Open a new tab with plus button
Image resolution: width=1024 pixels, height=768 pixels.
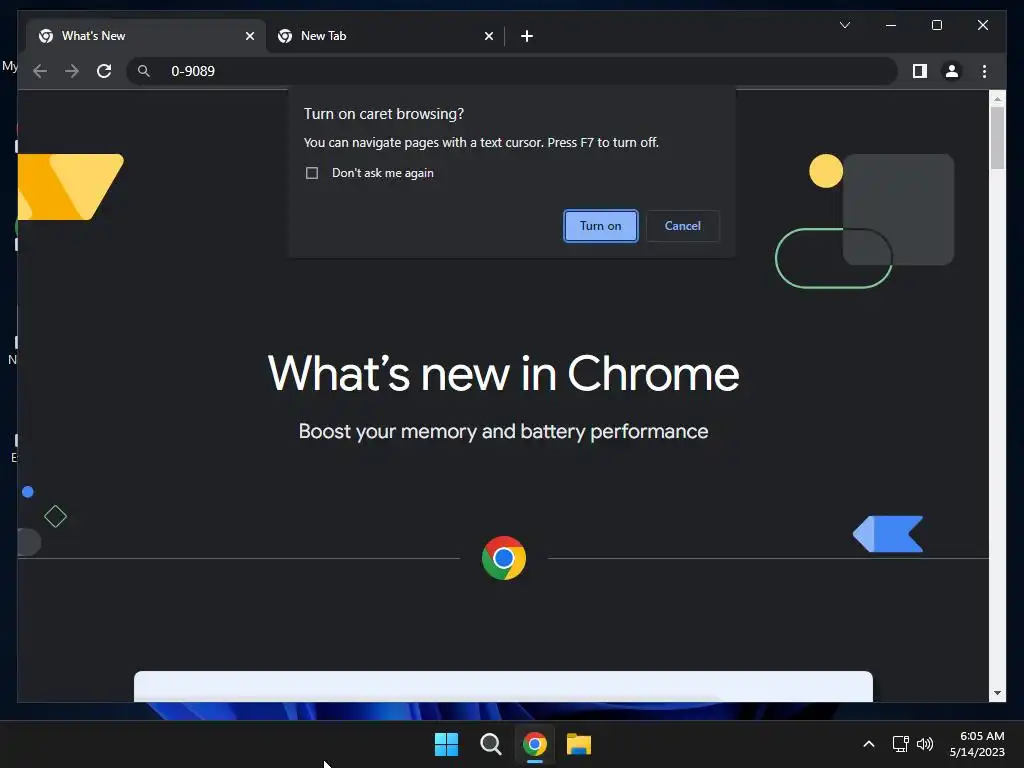[527, 36]
